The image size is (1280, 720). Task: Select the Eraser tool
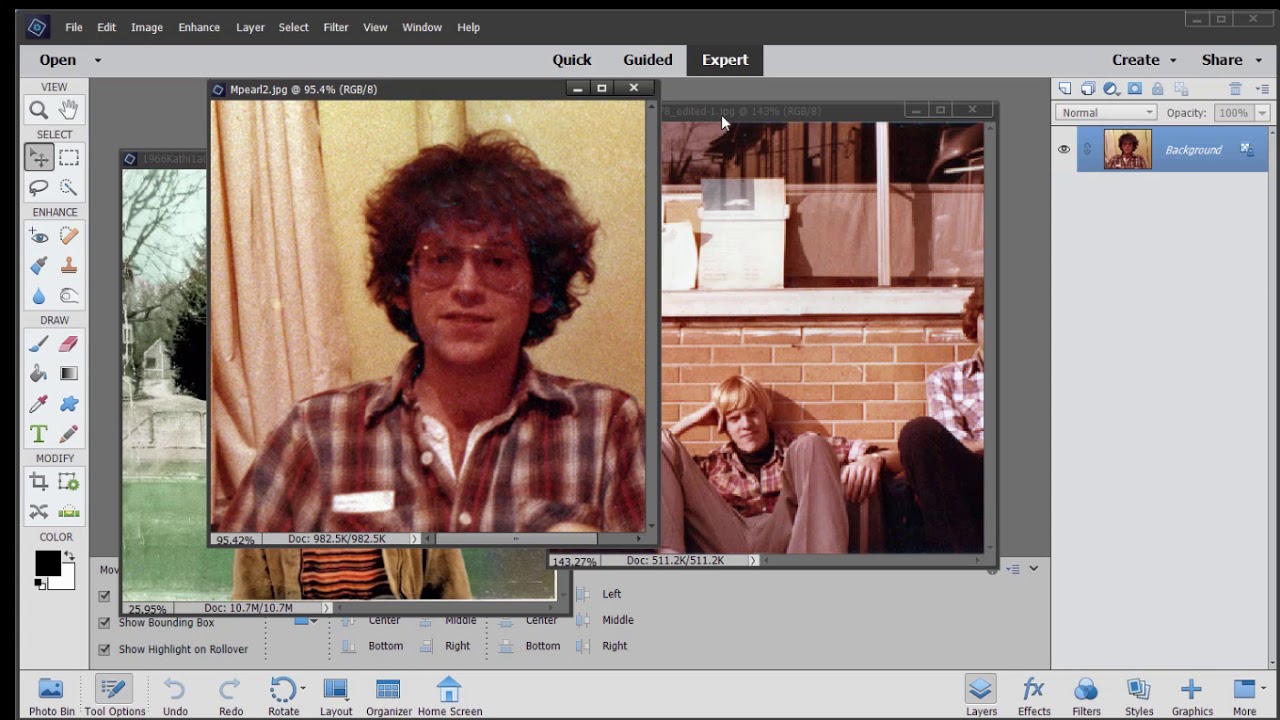69,344
